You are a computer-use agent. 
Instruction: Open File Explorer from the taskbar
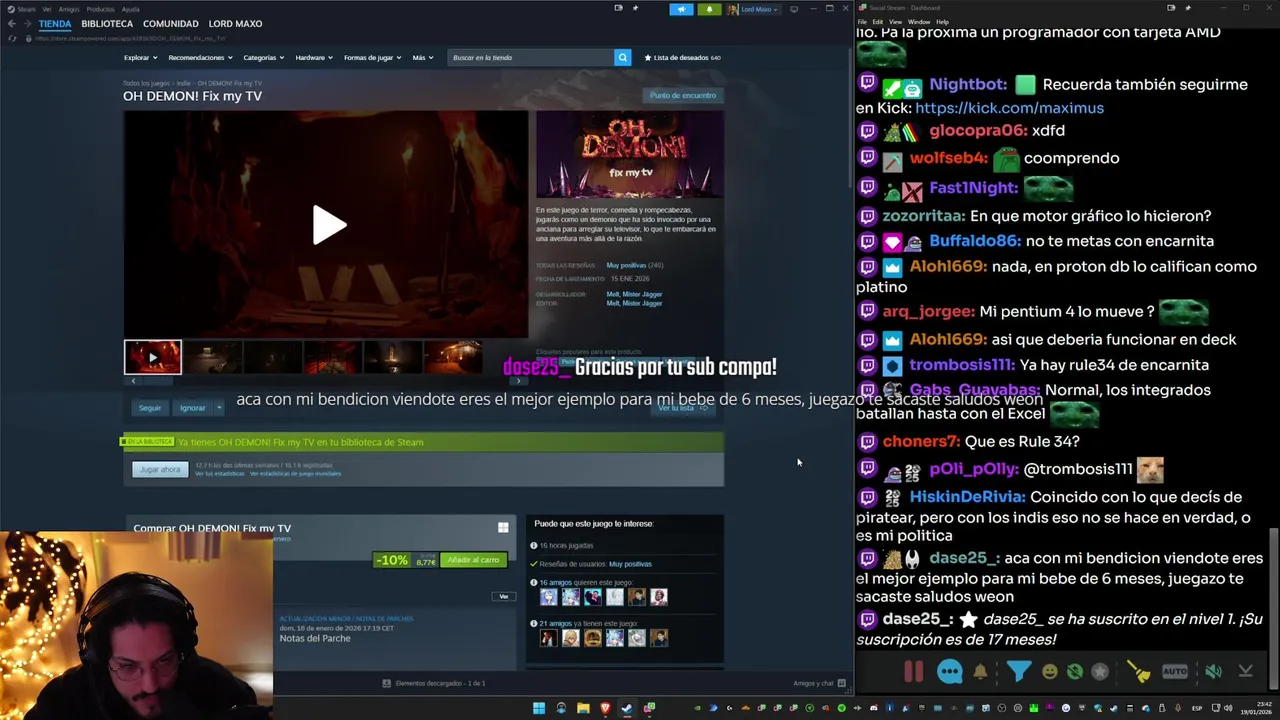pyautogui.click(x=583, y=708)
